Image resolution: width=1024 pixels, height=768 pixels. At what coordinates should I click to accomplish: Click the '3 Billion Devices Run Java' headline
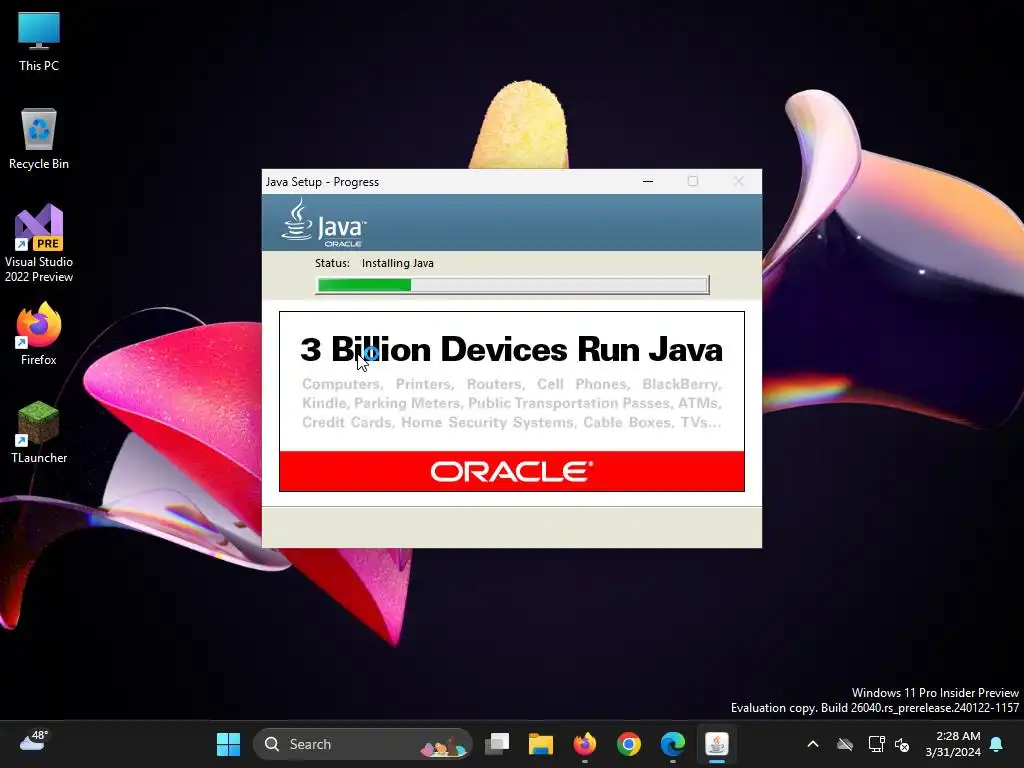click(511, 349)
